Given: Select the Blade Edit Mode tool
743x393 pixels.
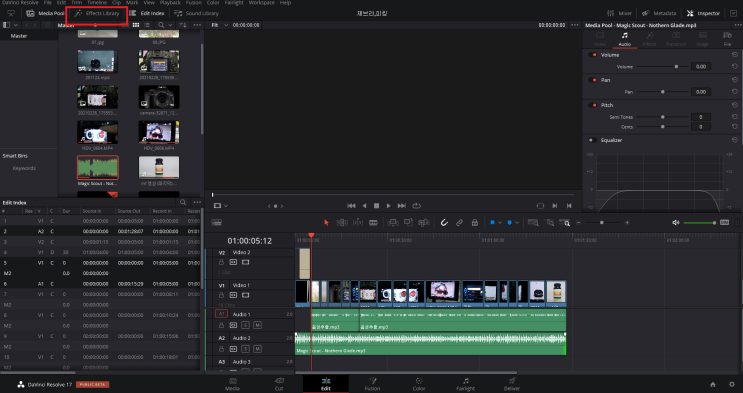Looking at the screenshot, I should (x=373, y=222).
